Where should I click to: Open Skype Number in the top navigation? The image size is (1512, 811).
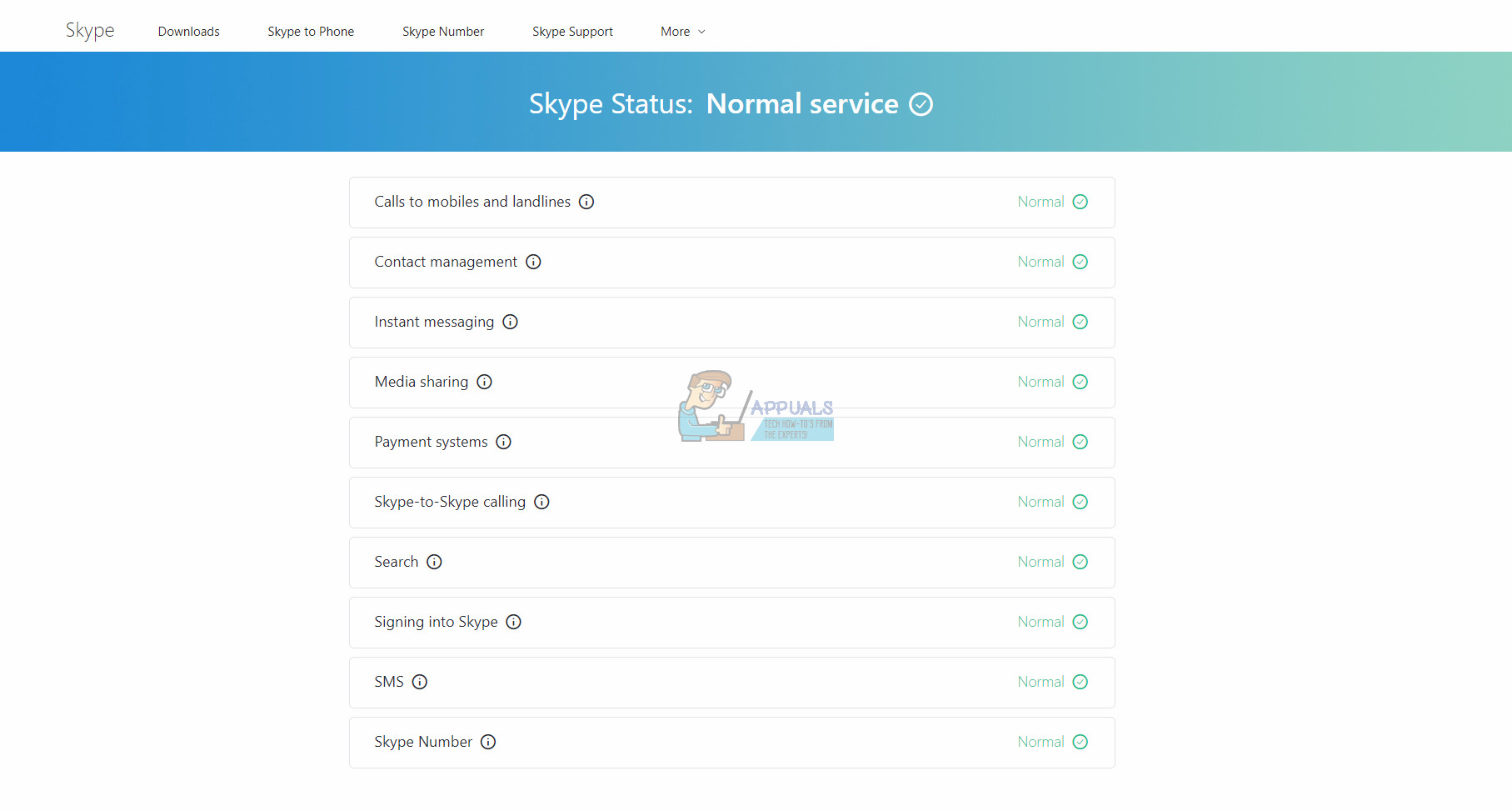coord(443,32)
